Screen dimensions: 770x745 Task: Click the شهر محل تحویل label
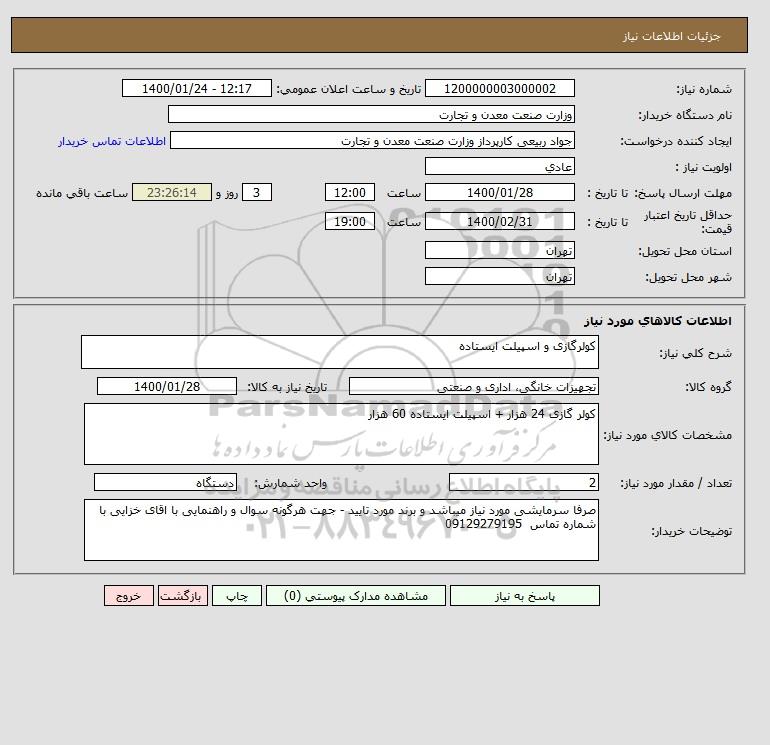(688, 277)
